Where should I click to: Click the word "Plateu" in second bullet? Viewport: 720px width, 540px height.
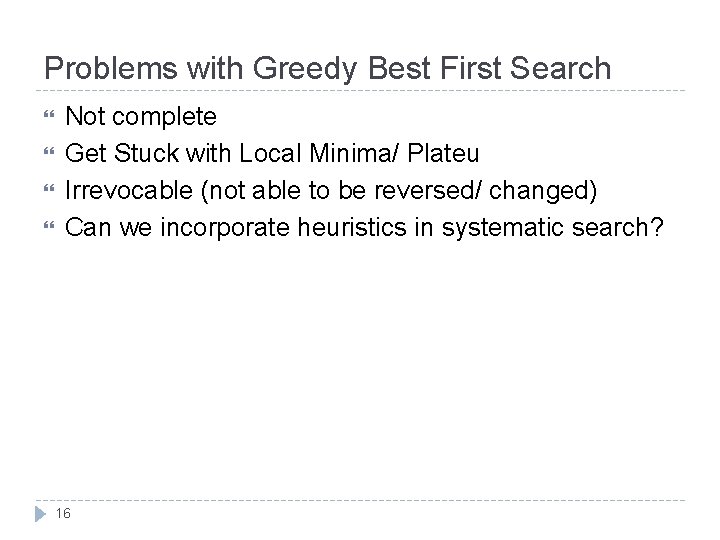coord(443,153)
